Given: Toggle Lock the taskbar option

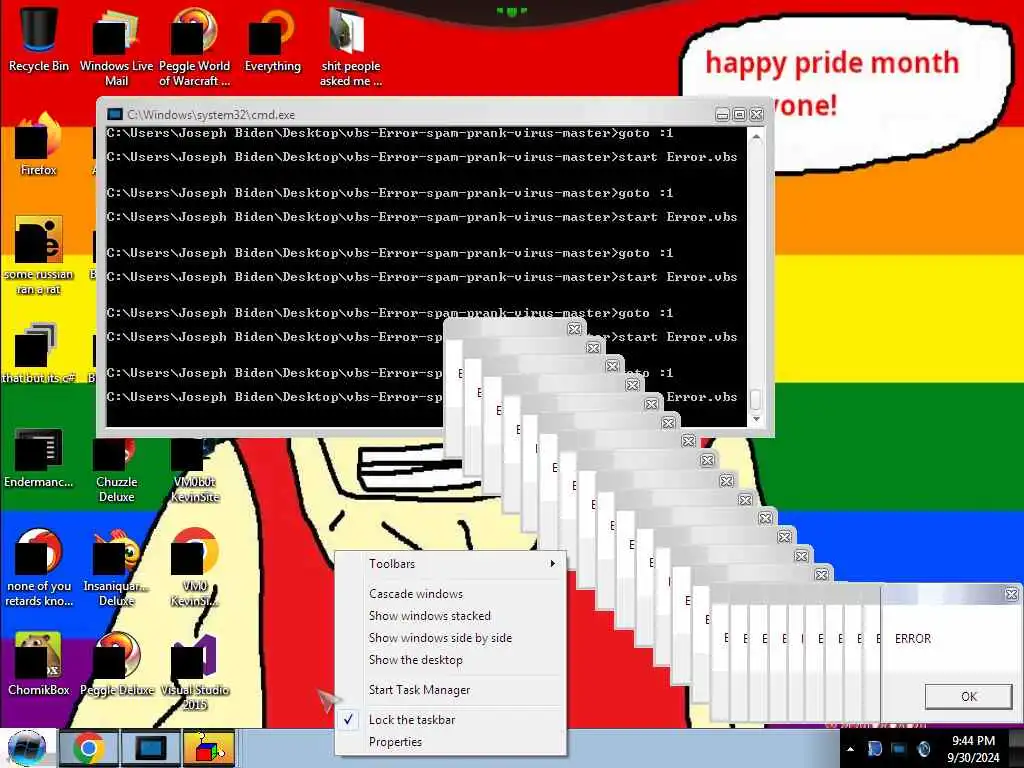Looking at the screenshot, I should coord(451,720).
